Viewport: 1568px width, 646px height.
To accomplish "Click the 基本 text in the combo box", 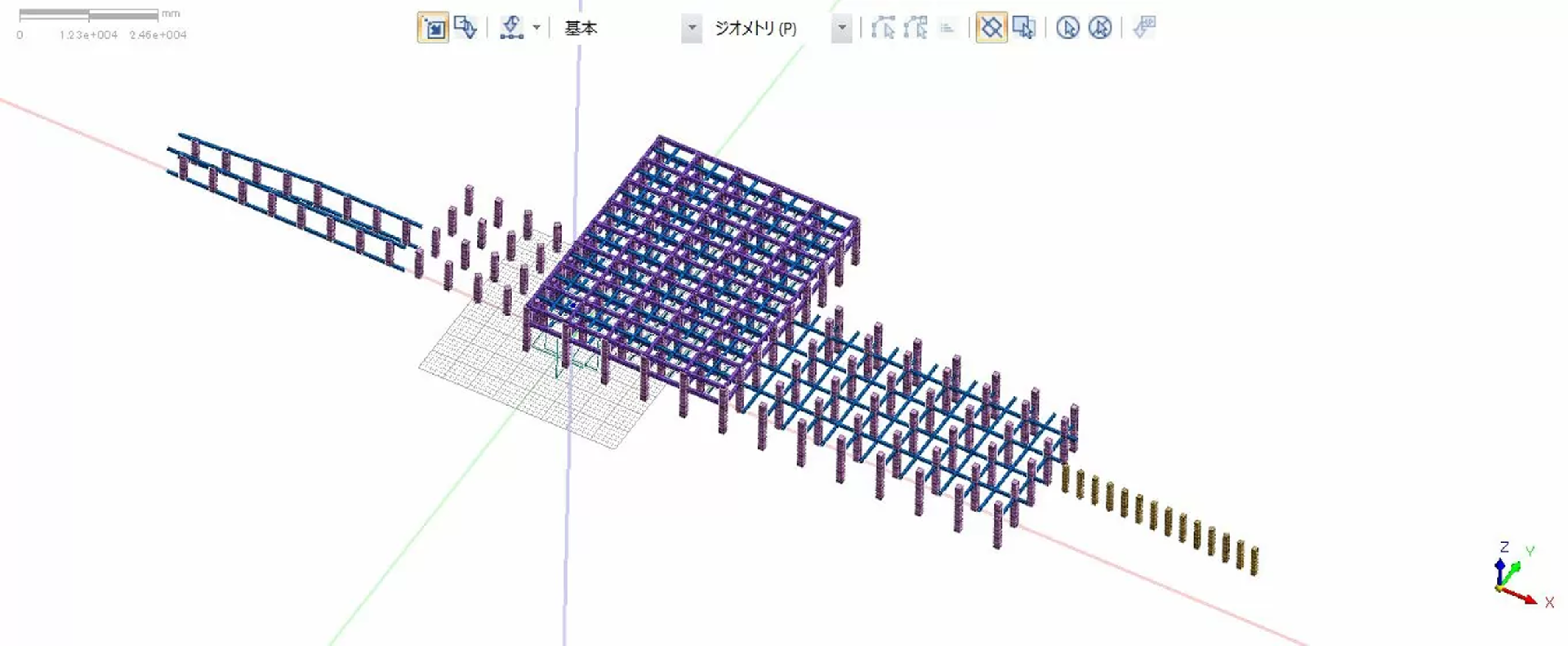I will [x=581, y=29].
